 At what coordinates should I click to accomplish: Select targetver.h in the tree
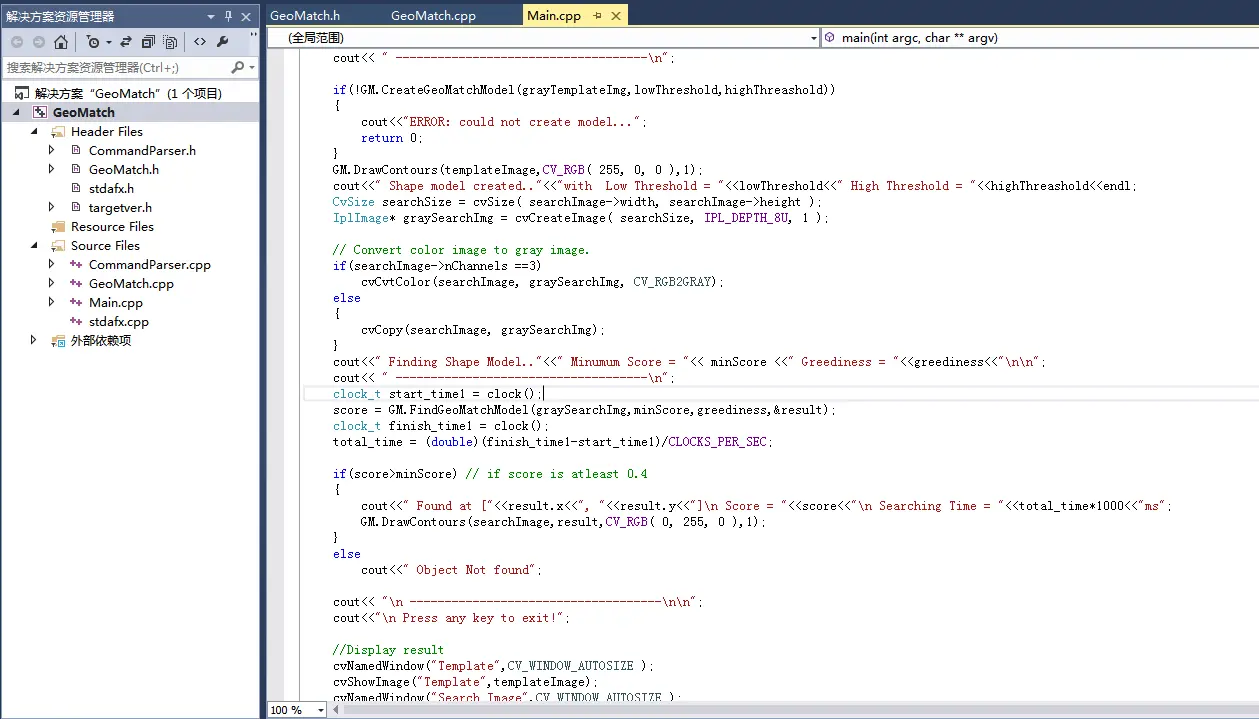pos(120,208)
